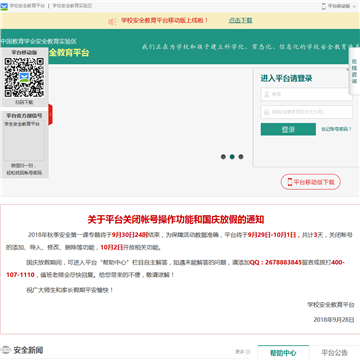The width and height of the screenshot is (360, 360).
Task: Click the user icon in account field
Action: [x=267, y=94]
